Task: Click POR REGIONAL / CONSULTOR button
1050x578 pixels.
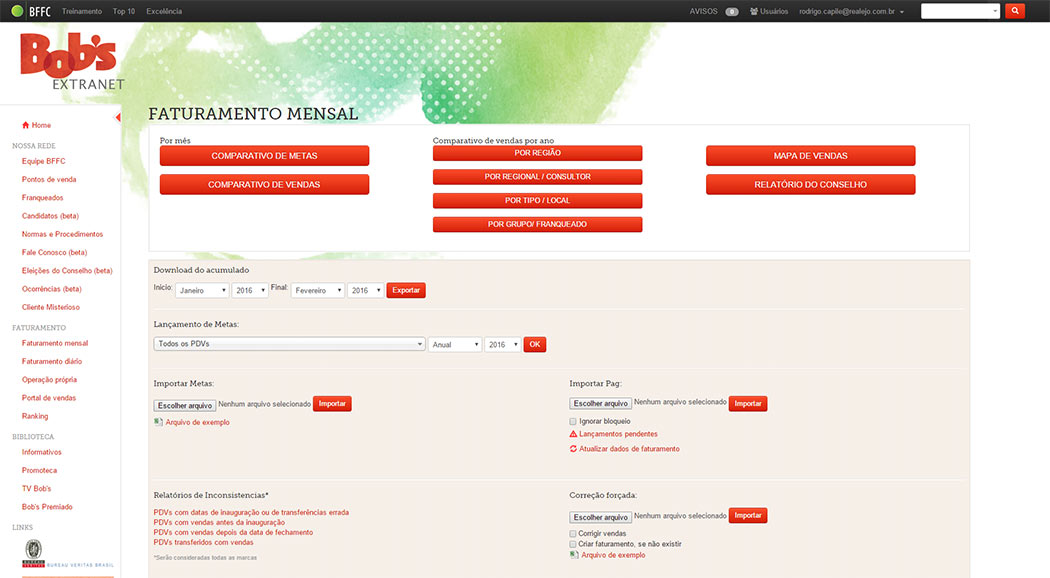Action: tap(538, 177)
